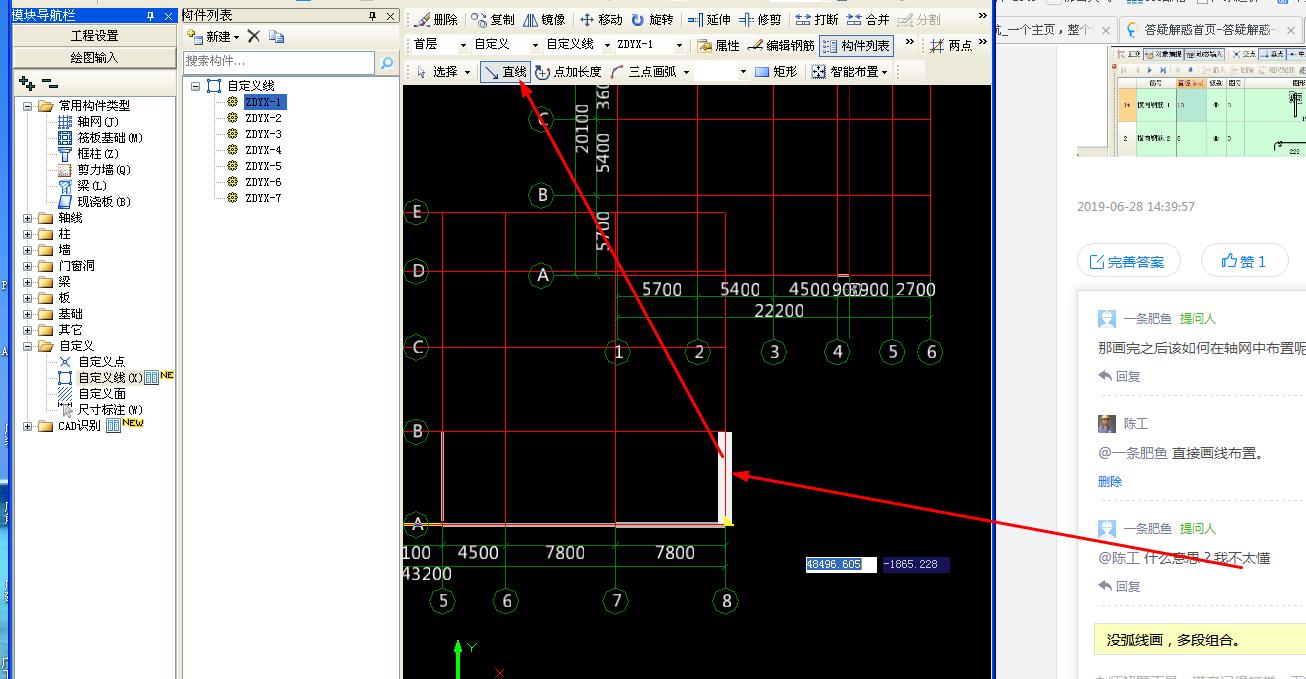Click the copy component icon in 构件列表
1306x679 pixels.
click(277, 36)
